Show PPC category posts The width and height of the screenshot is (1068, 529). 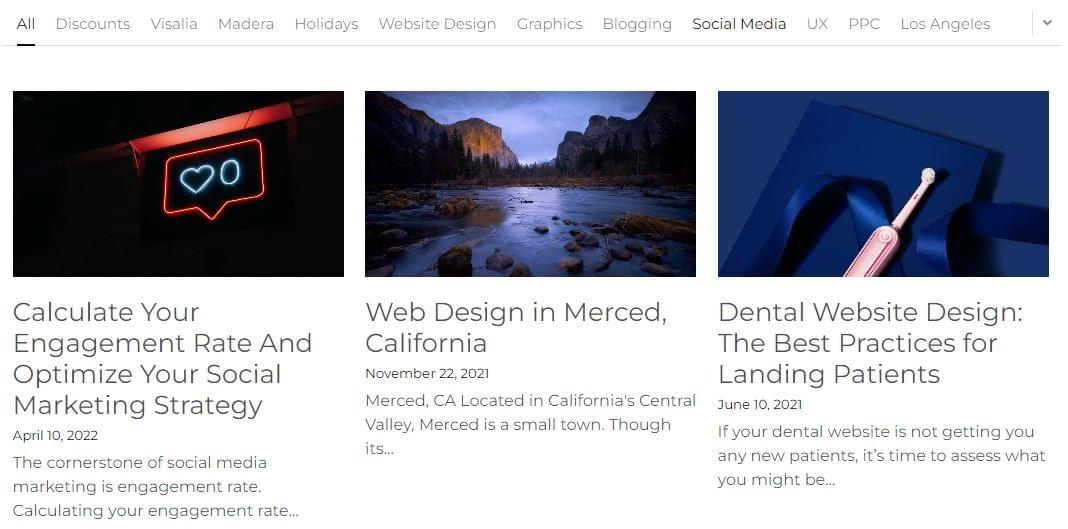pos(864,24)
